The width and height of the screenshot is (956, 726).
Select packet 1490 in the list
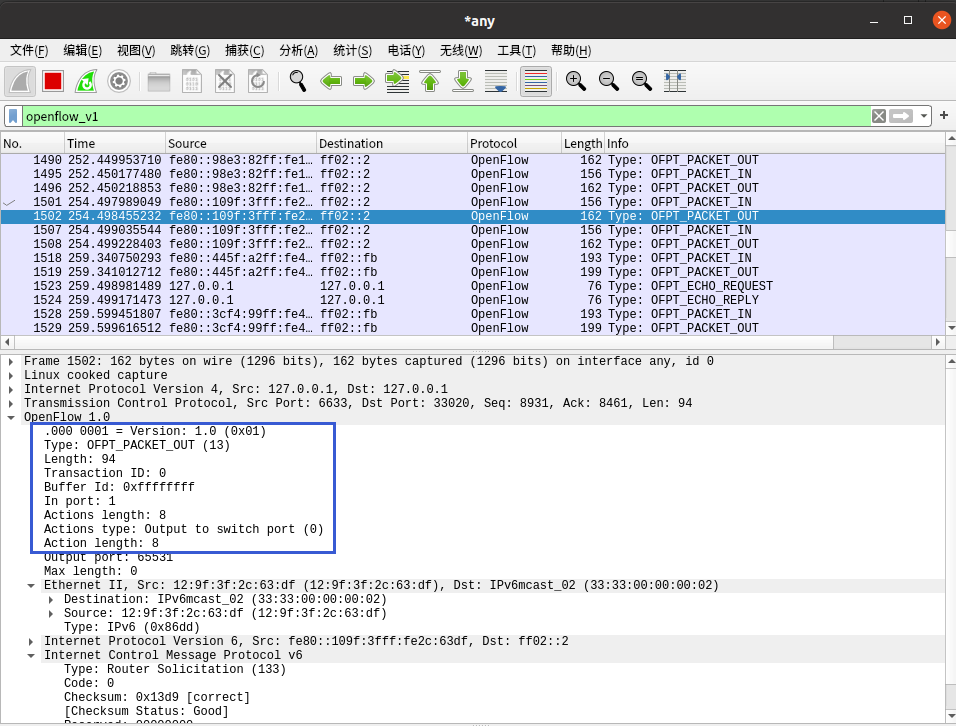(x=473, y=160)
